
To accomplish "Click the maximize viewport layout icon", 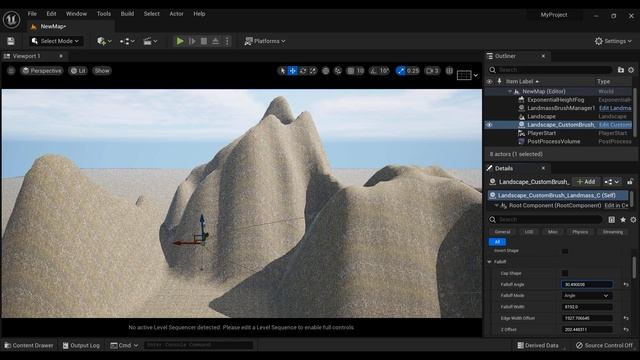I will tap(449, 71).
